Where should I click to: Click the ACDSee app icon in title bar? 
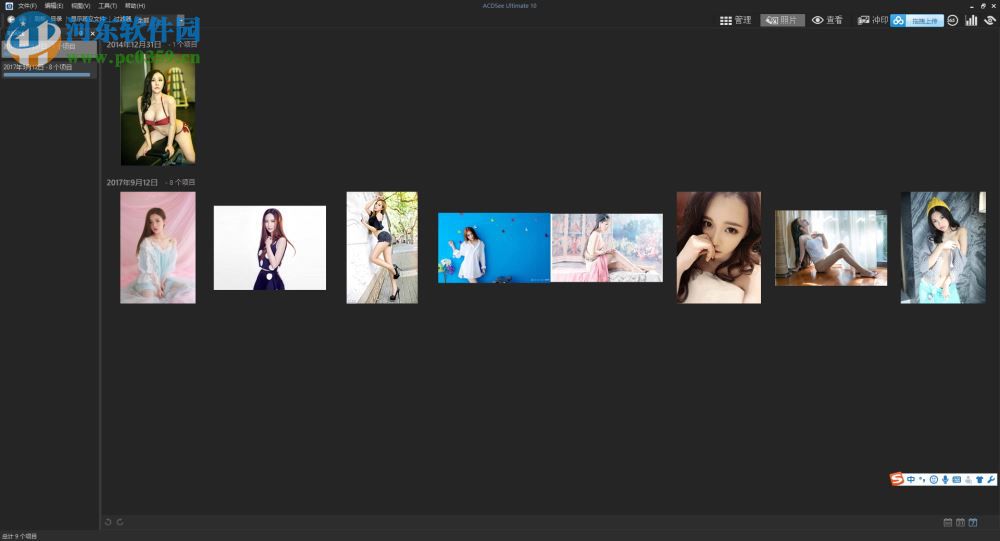click(x=9, y=6)
